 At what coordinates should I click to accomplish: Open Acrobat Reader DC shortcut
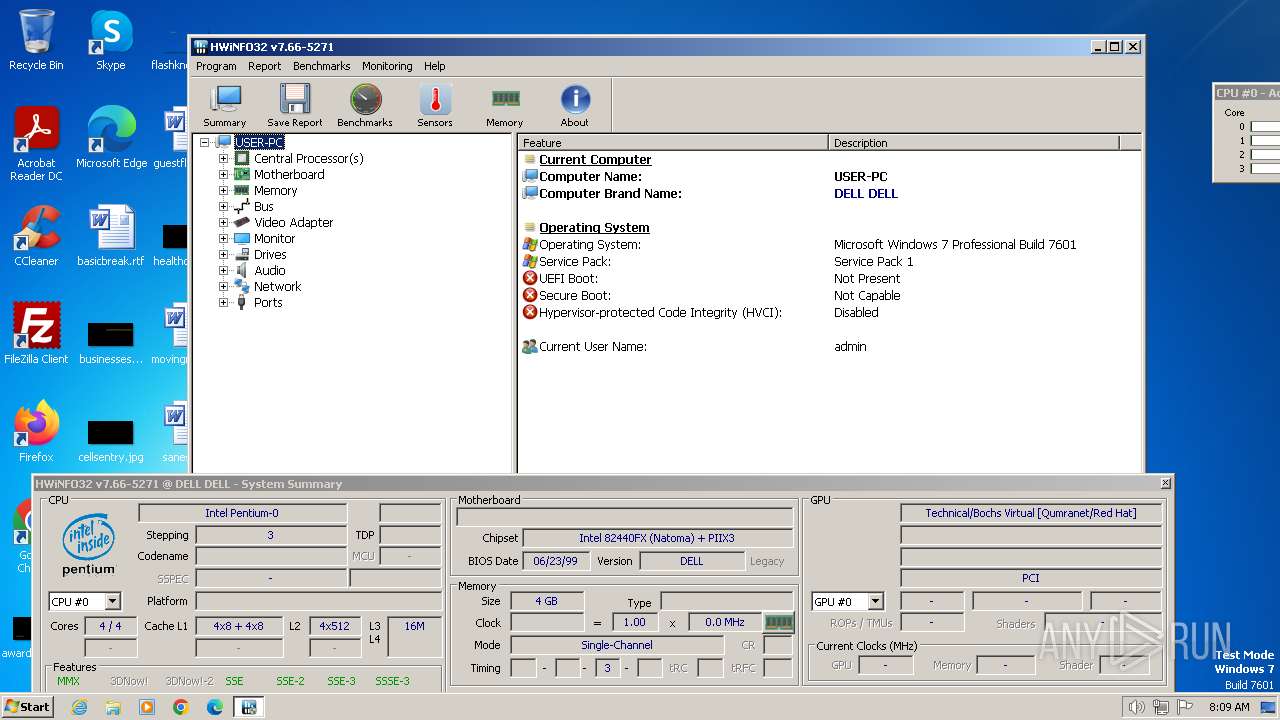pos(36,144)
